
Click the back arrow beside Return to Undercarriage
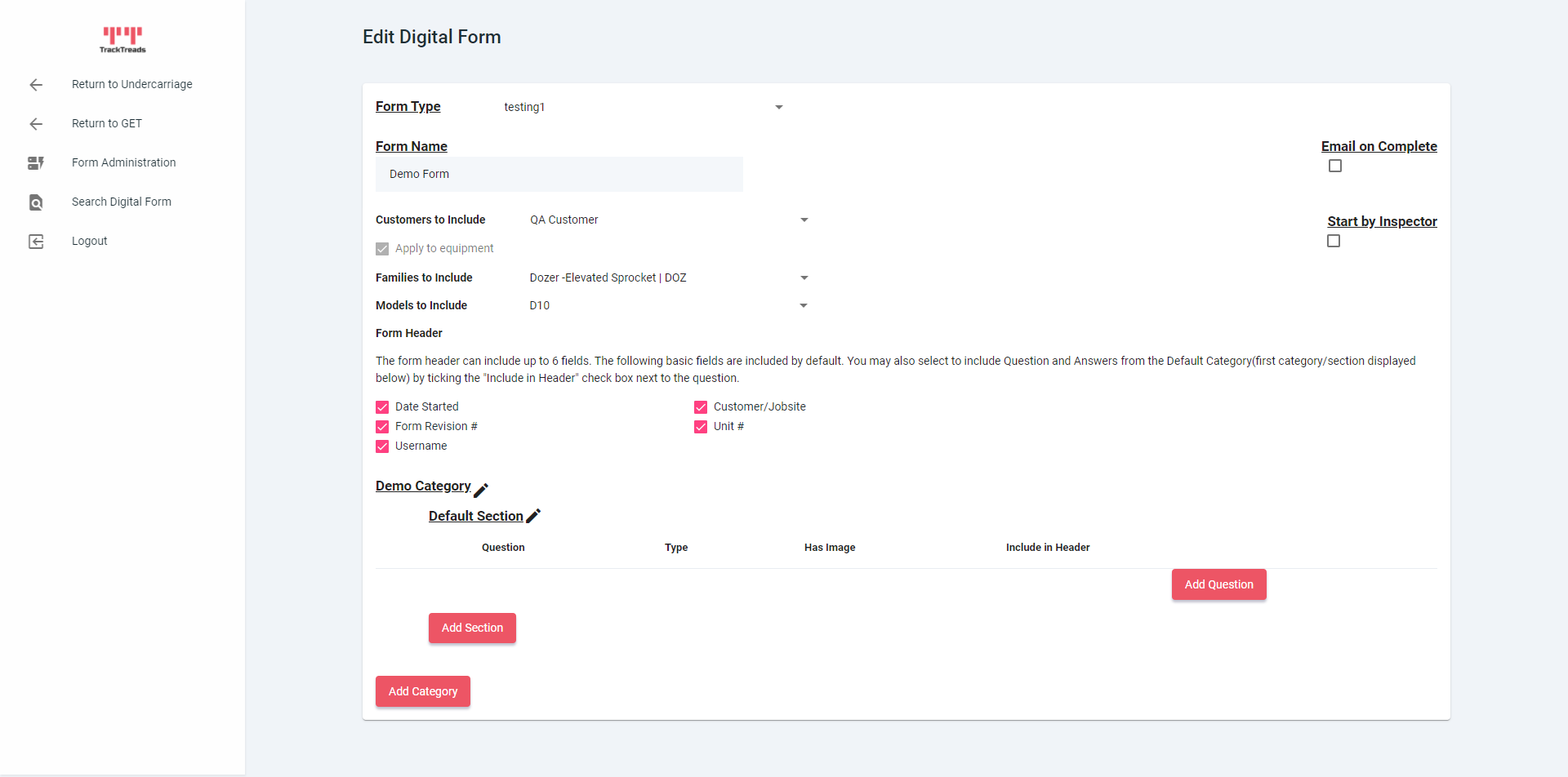tap(36, 84)
